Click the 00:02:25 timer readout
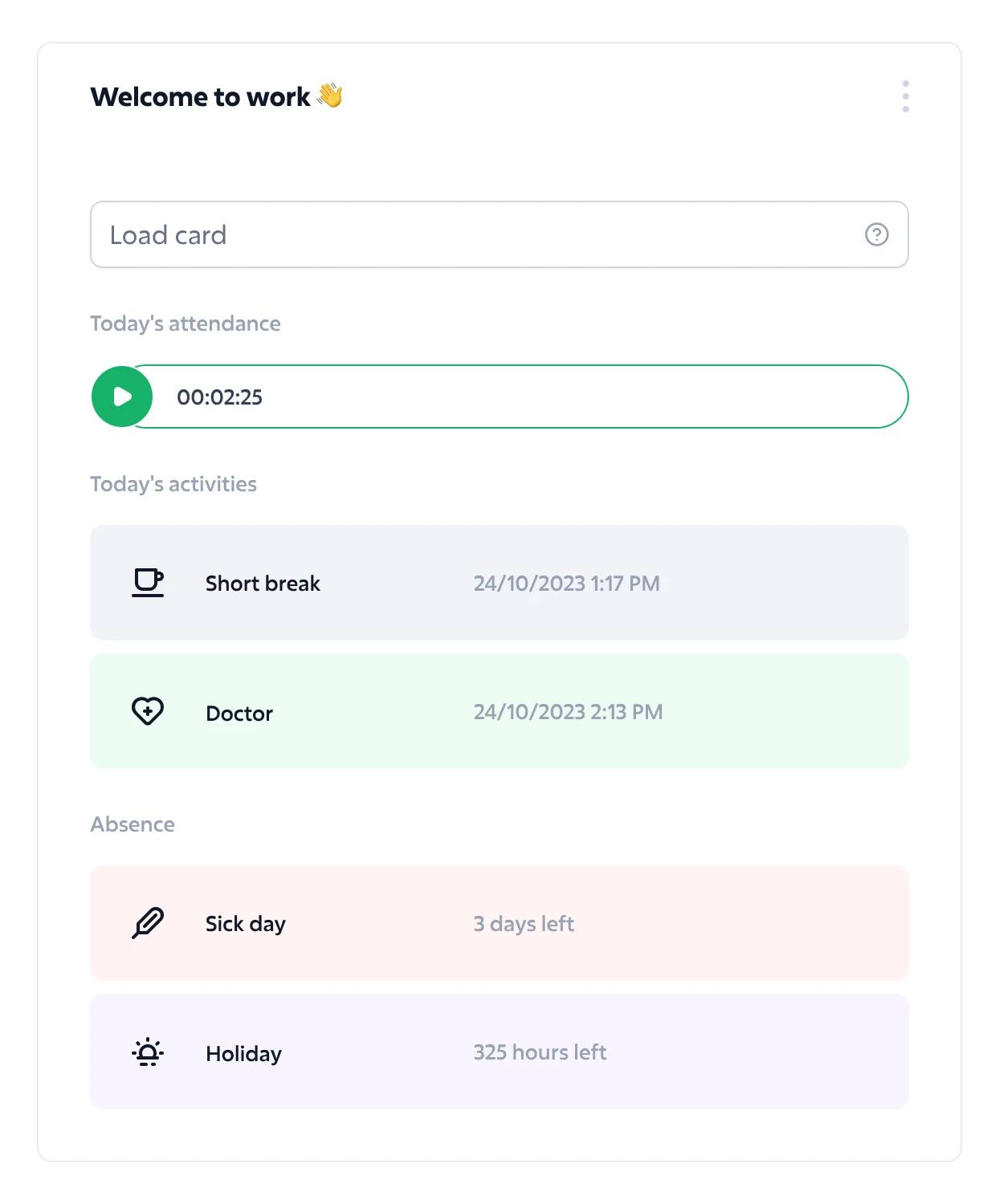 [x=219, y=397]
